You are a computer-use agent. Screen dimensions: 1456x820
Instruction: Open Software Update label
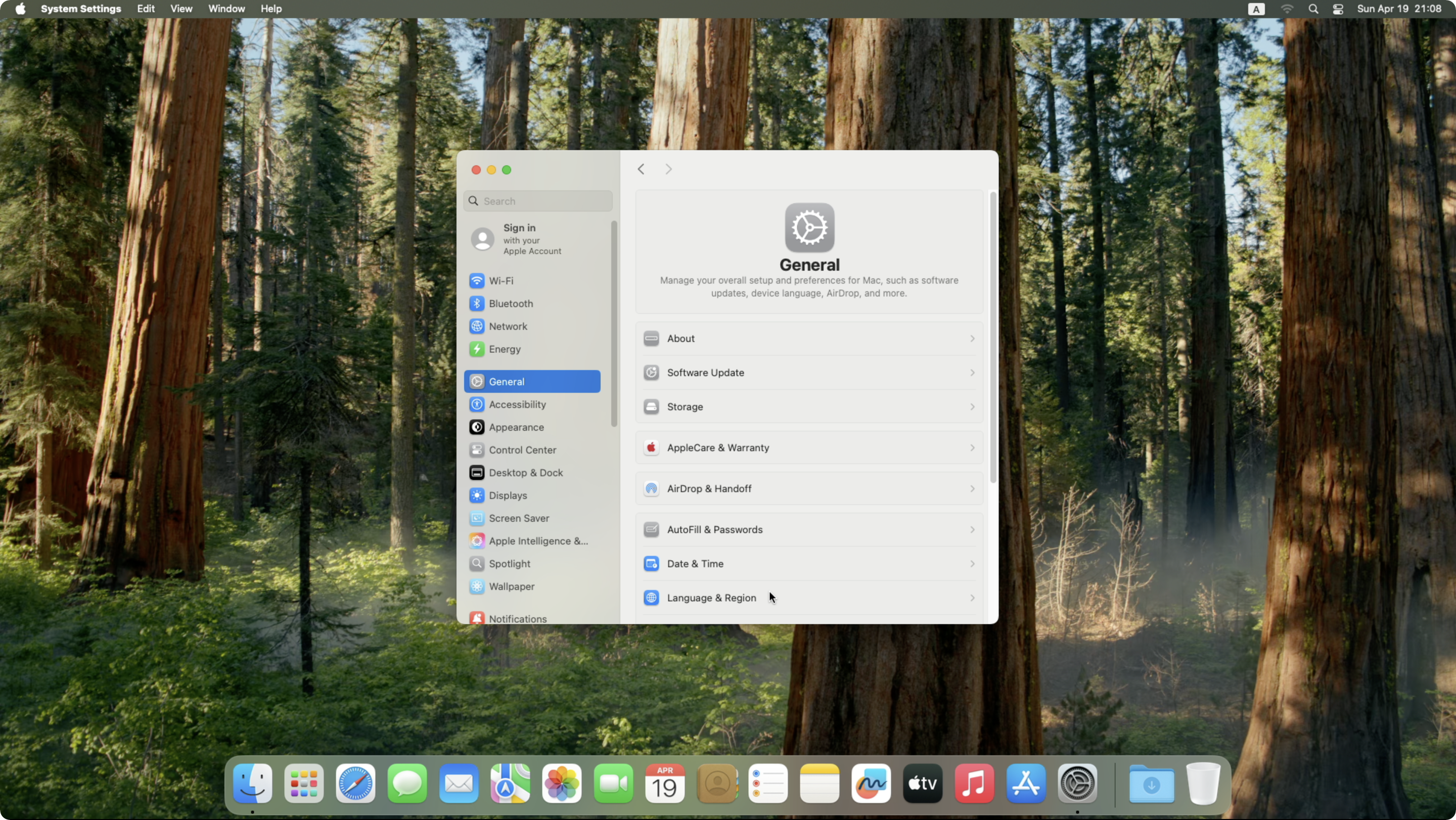705,373
